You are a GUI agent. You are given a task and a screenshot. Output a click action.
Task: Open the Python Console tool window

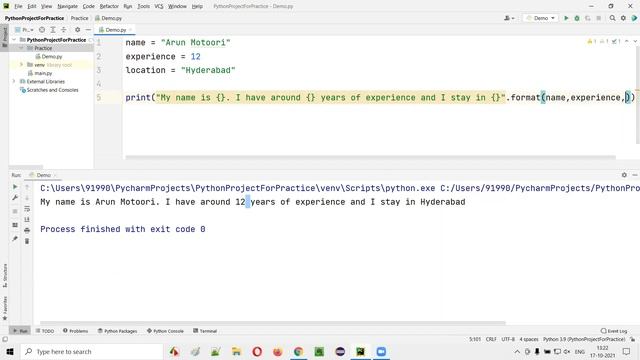(165, 331)
